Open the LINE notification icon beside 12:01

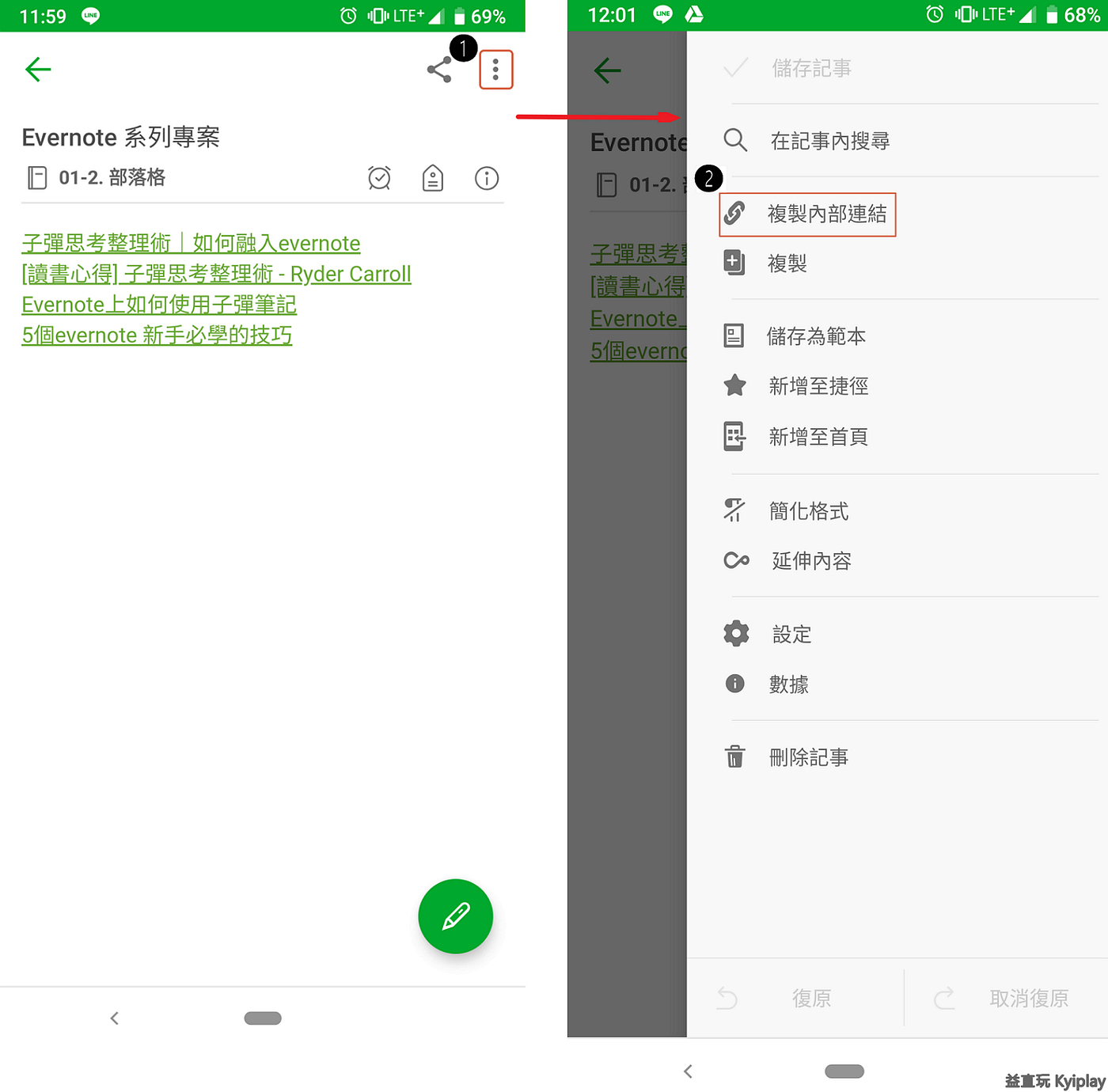point(663,14)
